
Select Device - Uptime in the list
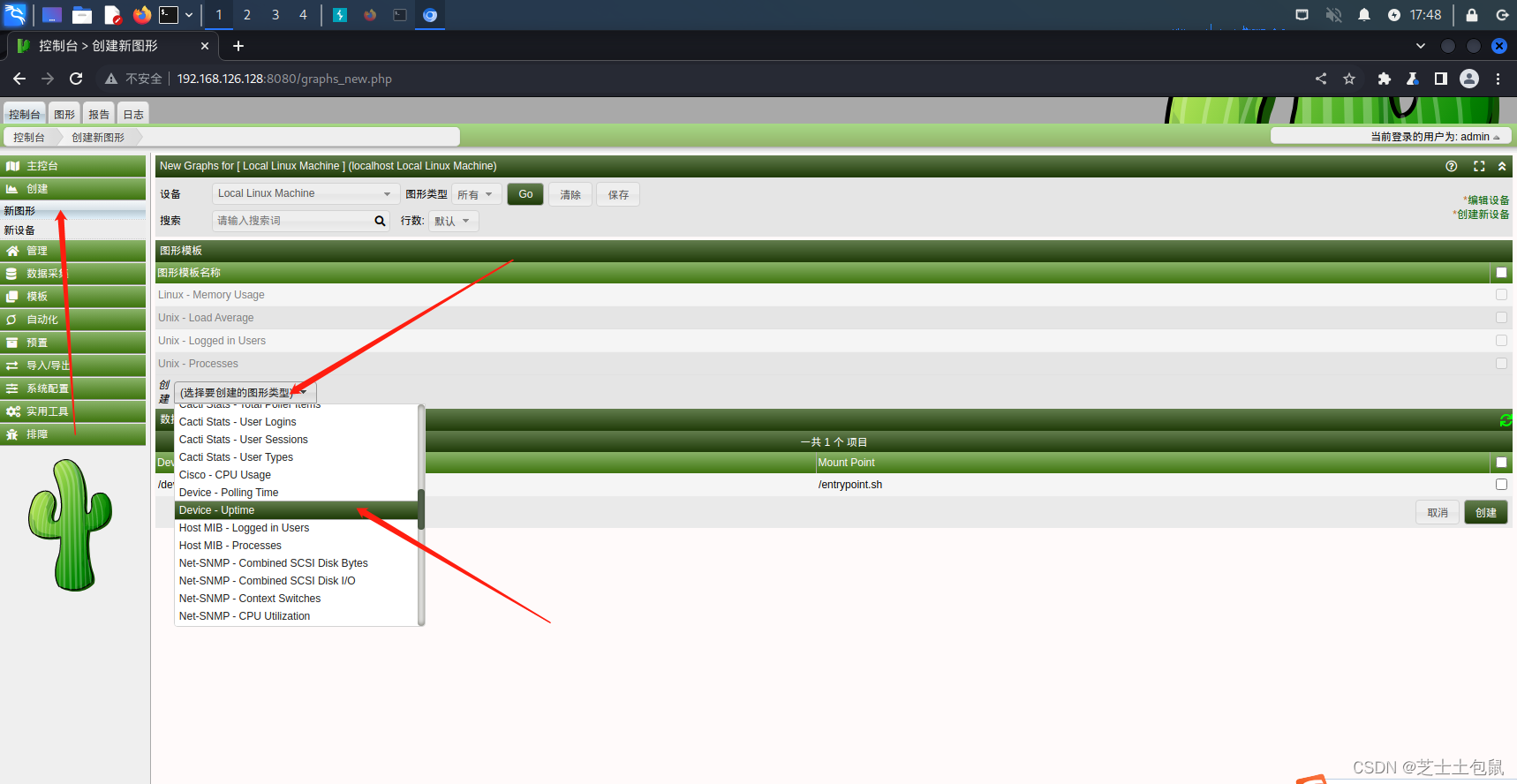coord(297,510)
